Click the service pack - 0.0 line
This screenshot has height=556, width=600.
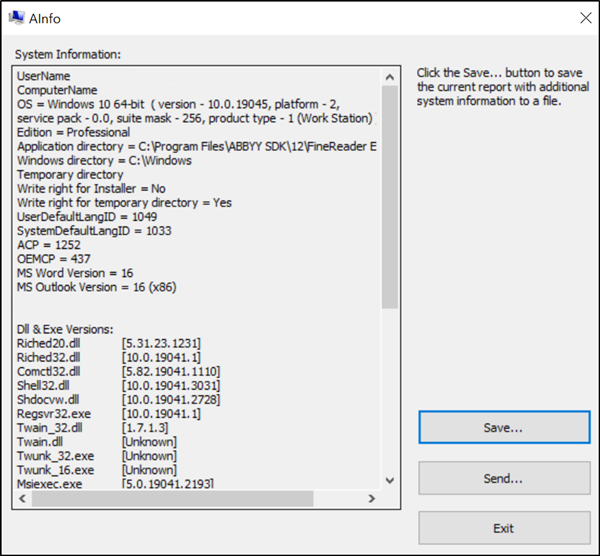click(x=195, y=119)
